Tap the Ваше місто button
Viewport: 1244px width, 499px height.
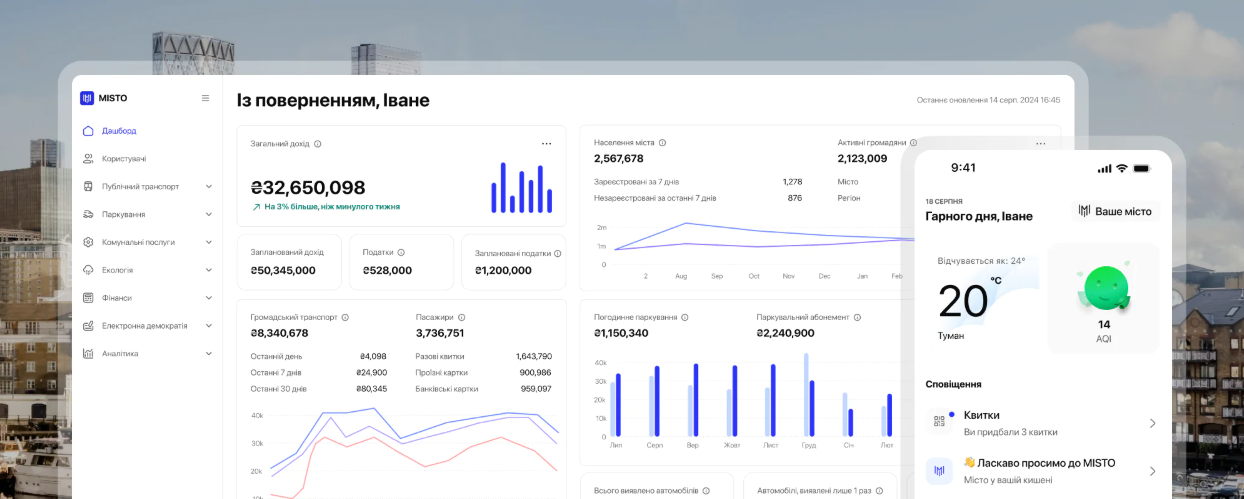click(x=1116, y=211)
